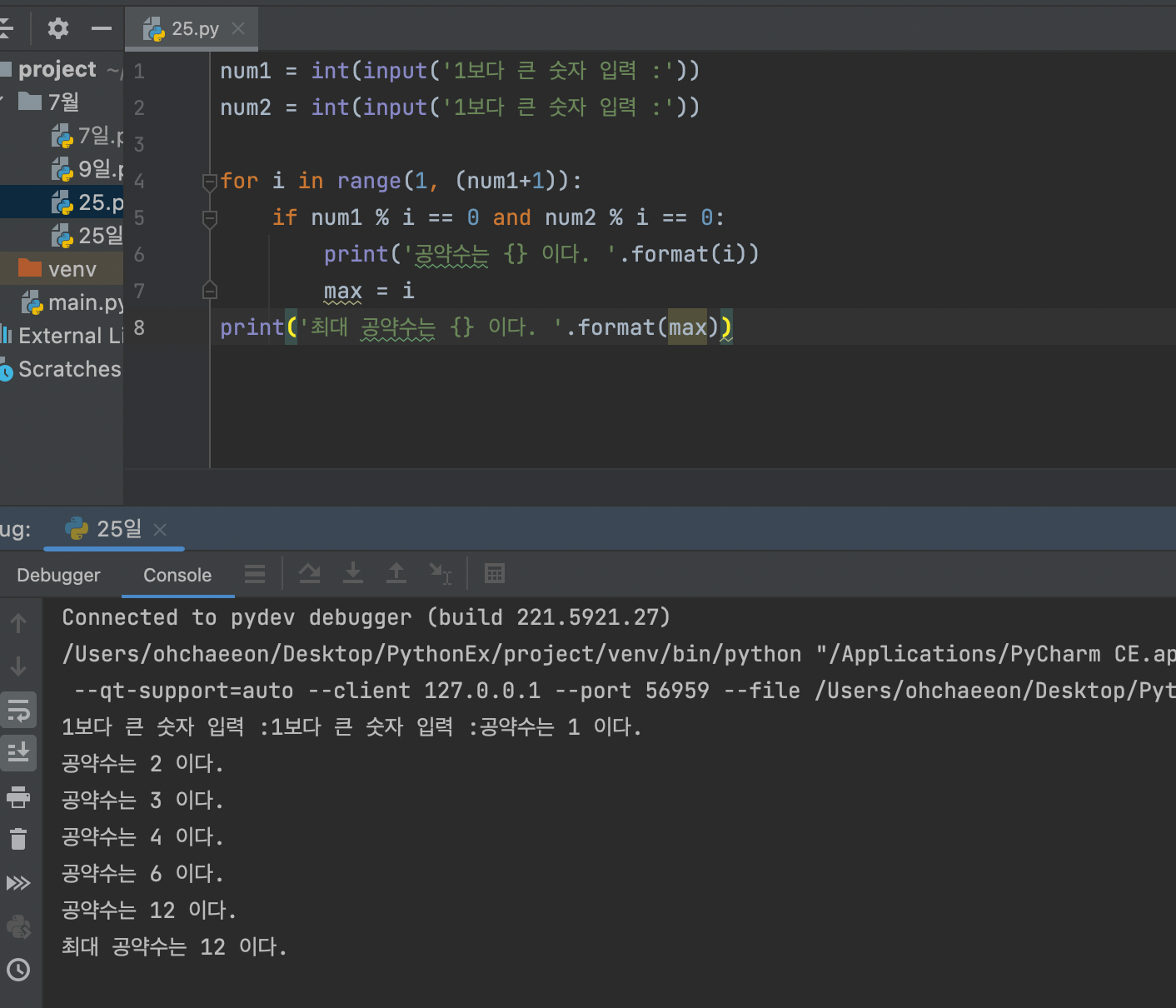Viewport: 1176px width, 1008px height.
Task: Select the project root node in the tree
Action: [x=62, y=69]
